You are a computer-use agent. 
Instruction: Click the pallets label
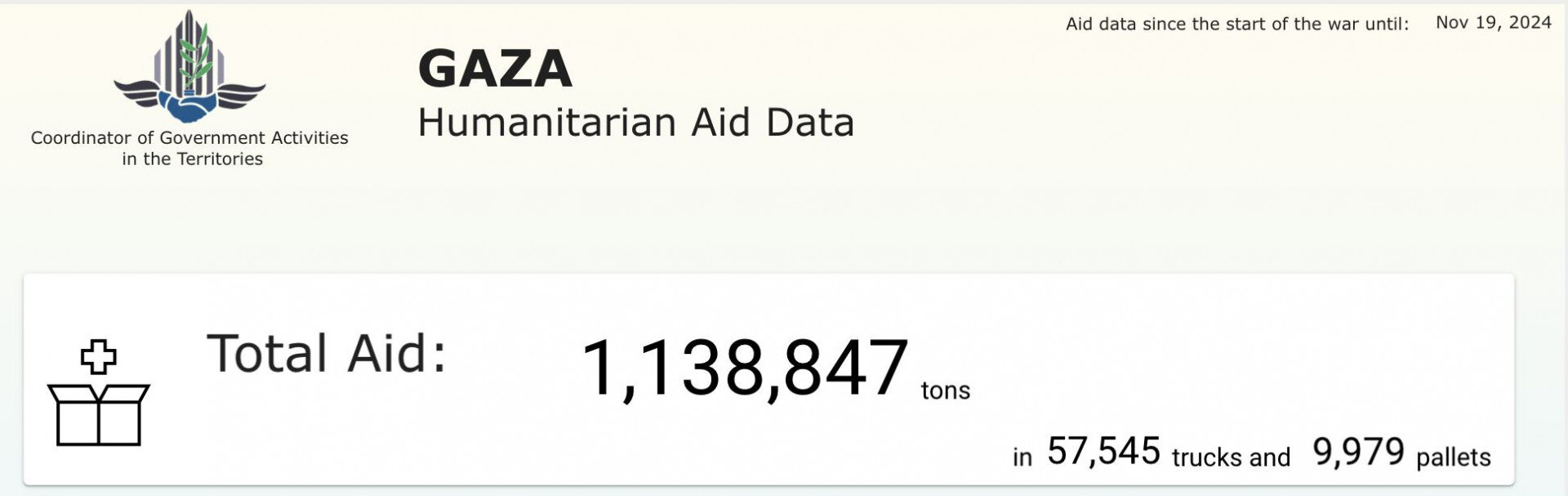(x=1453, y=458)
